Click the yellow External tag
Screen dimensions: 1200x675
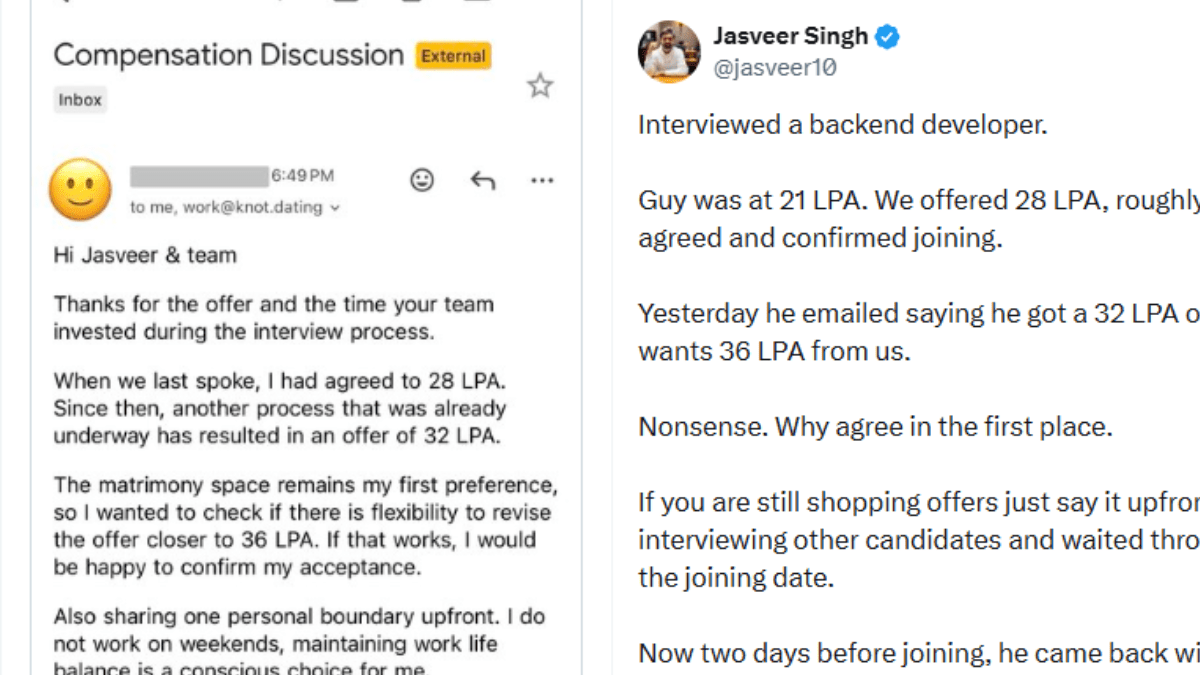(x=453, y=55)
